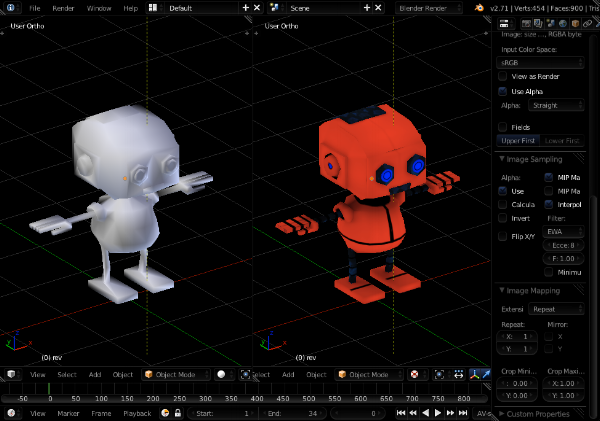Add a new screen layout with plus

tap(245, 7)
